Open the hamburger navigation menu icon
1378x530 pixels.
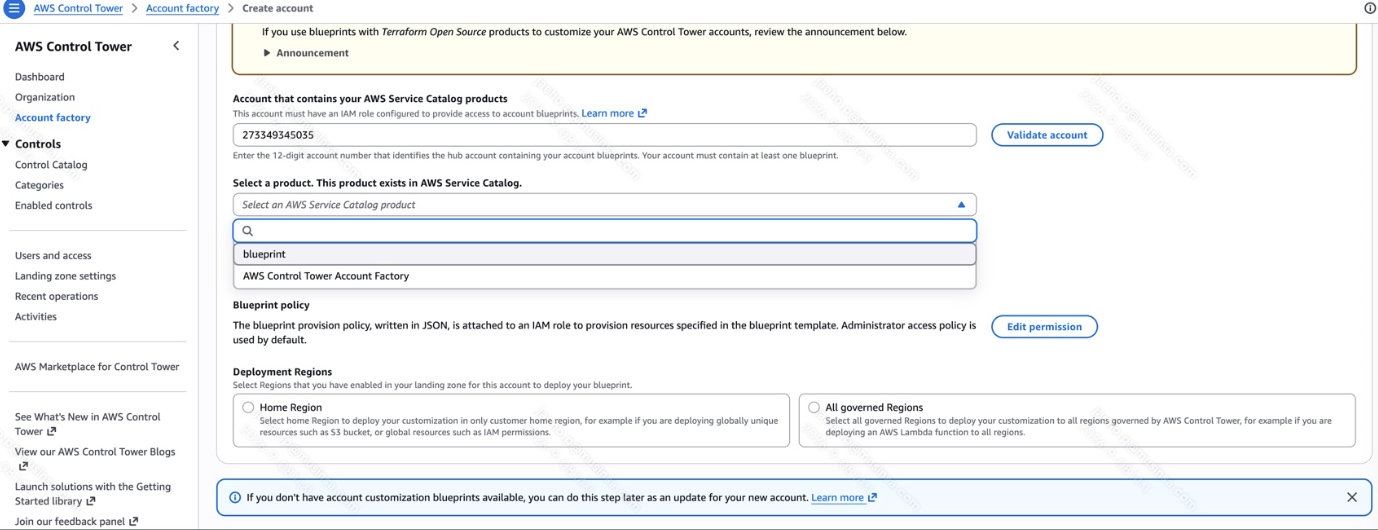tap(14, 8)
